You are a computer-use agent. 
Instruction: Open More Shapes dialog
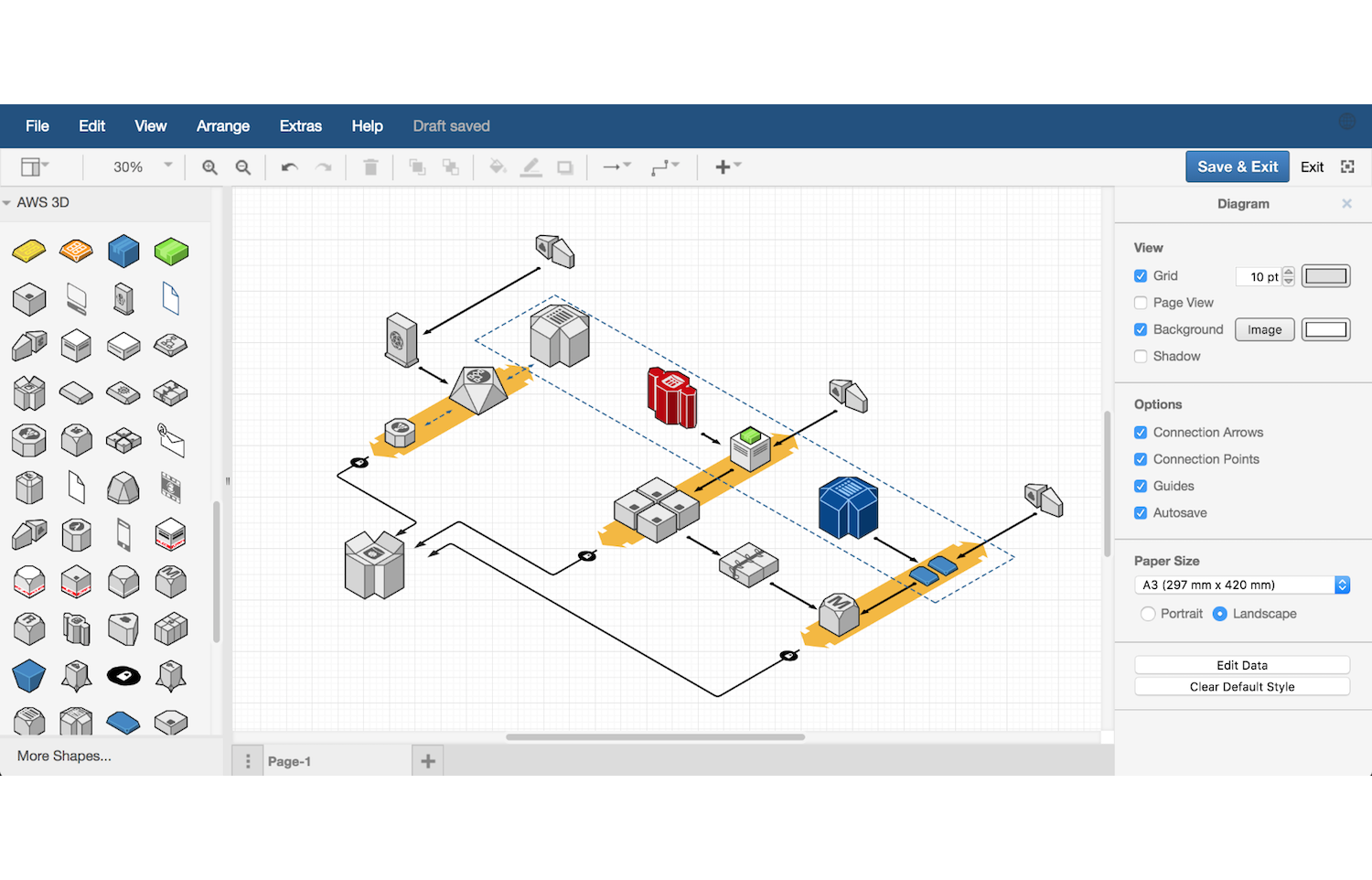pos(64,756)
